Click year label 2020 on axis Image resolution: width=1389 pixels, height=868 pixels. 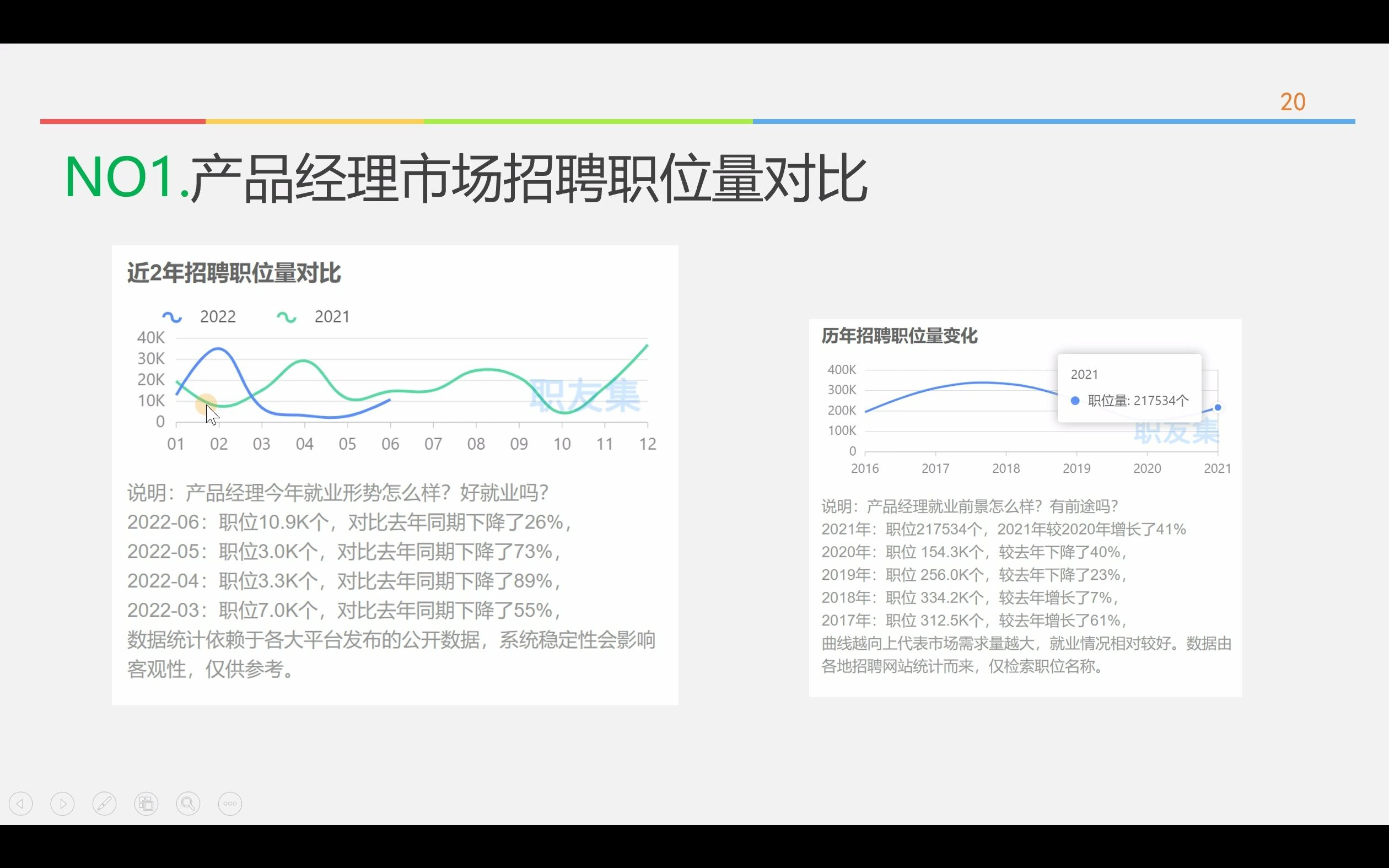click(x=1147, y=468)
